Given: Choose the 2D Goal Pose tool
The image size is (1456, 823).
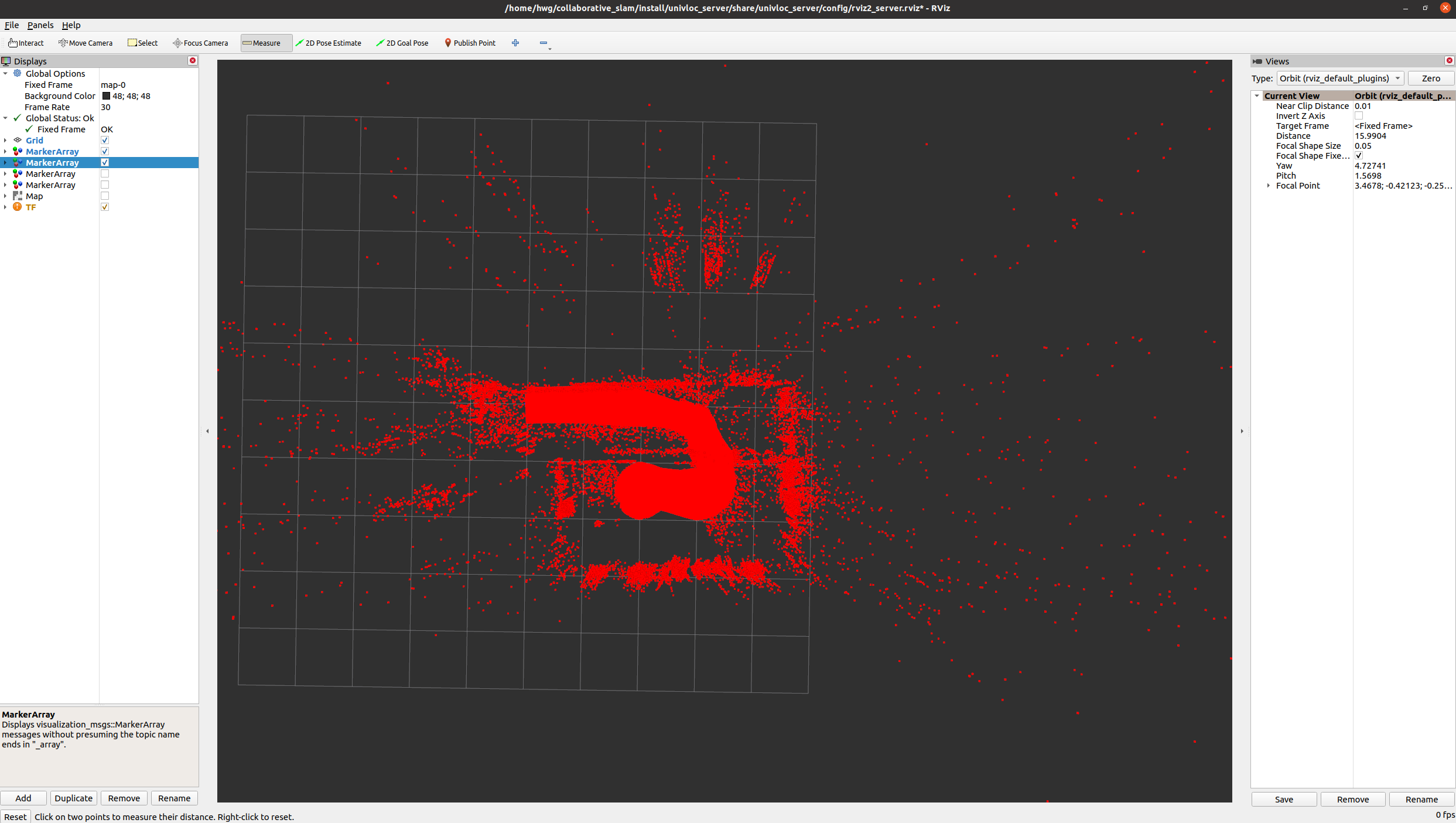Looking at the screenshot, I should [402, 43].
